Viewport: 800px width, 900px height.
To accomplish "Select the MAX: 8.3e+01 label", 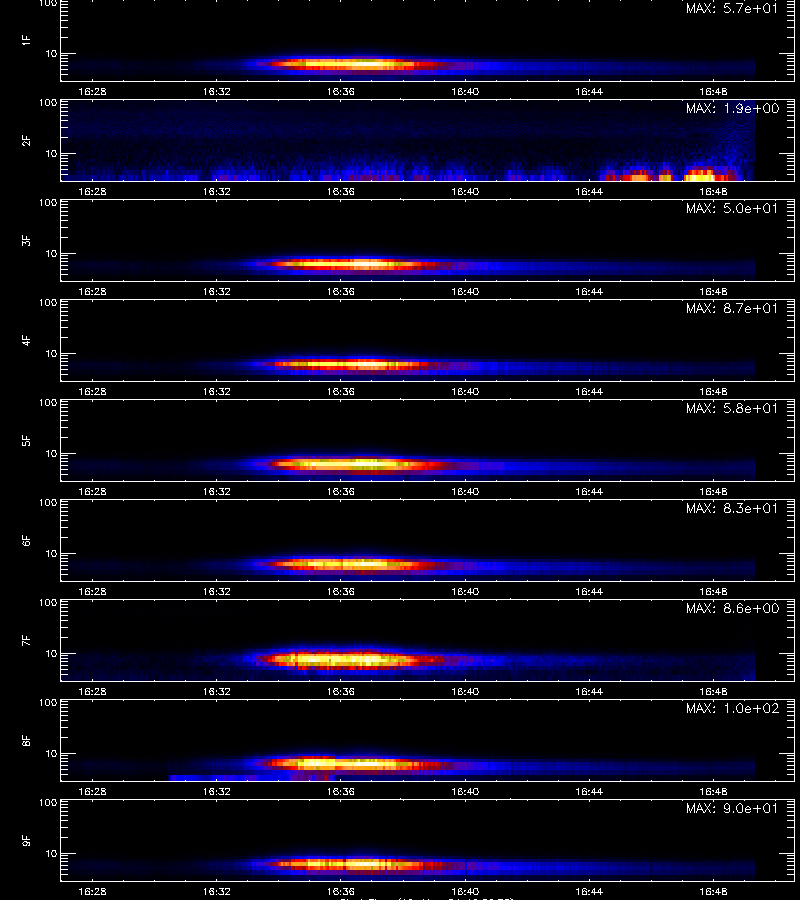I will [732, 508].
